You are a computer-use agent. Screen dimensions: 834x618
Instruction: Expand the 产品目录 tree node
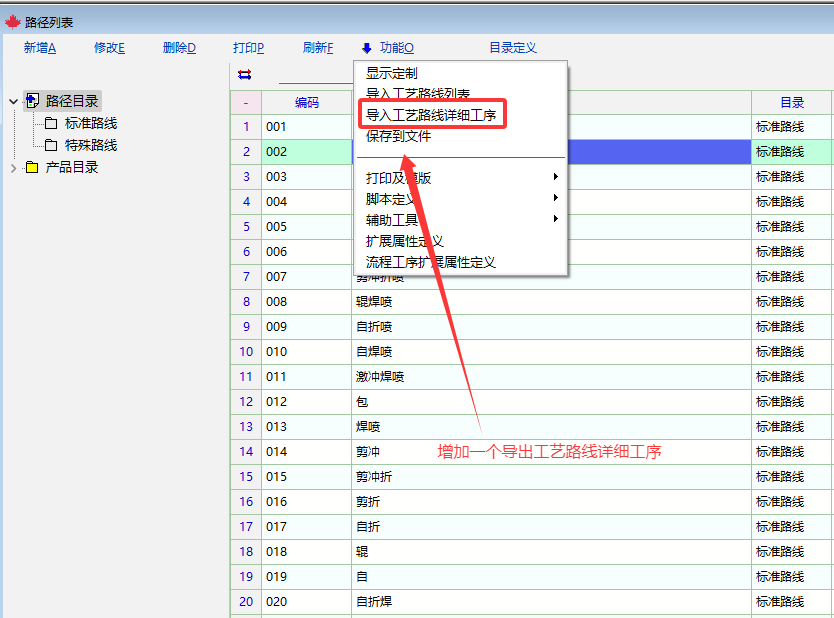point(13,167)
